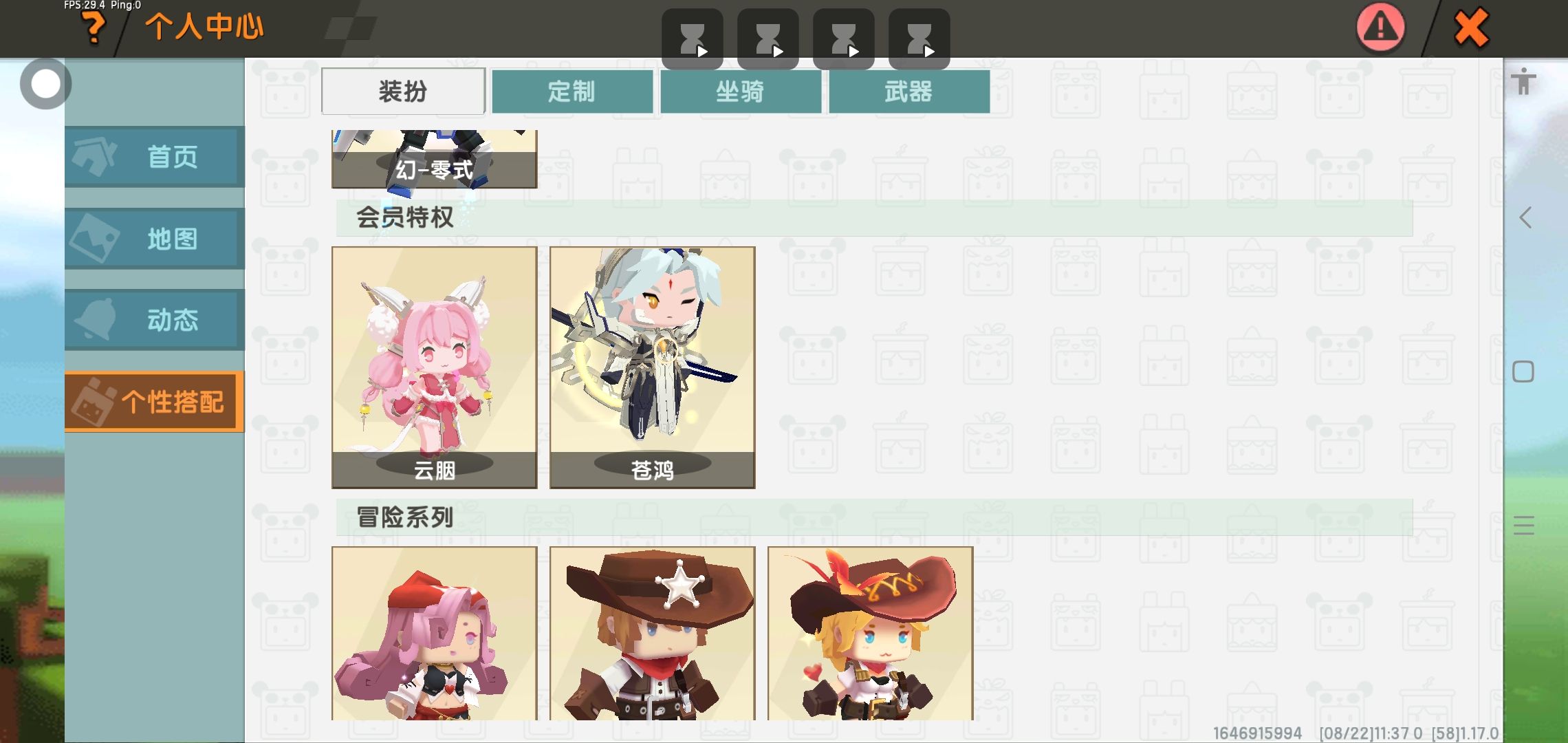Click the first hourglass play icon
Viewport: 1568px width, 743px height.
coord(692,39)
